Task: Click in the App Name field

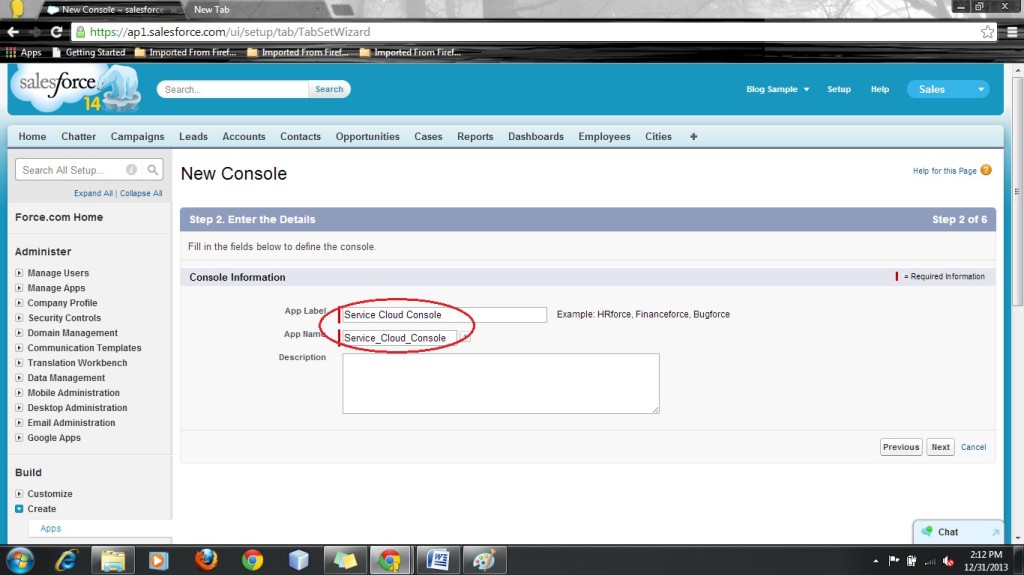Action: [398, 338]
